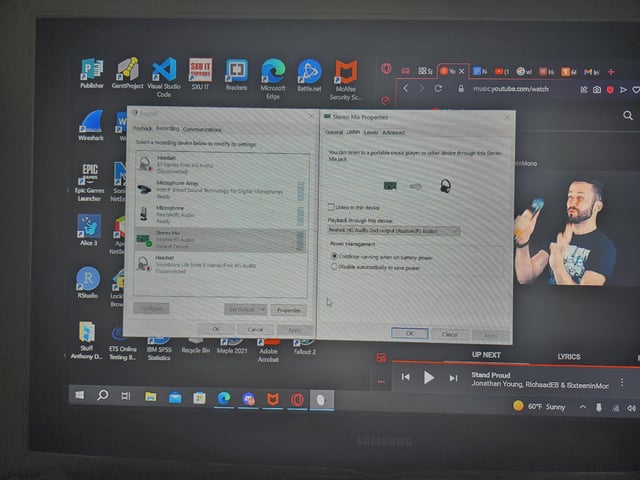The height and width of the screenshot is (480, 640).
Task: Click the music.youtube.com address bar
Action: point(511,89)
